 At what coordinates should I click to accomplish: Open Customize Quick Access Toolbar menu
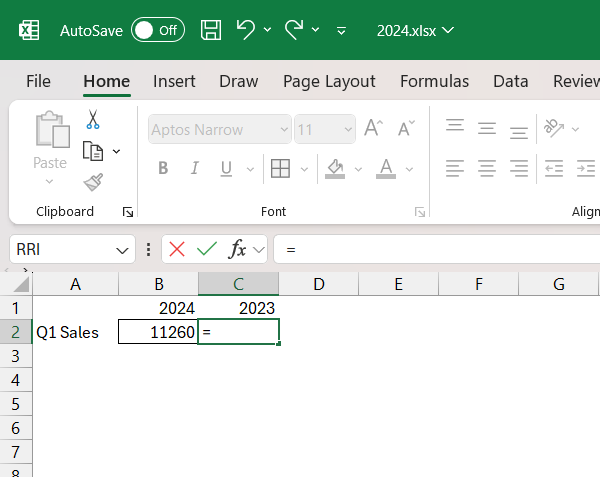click(341, 31)
